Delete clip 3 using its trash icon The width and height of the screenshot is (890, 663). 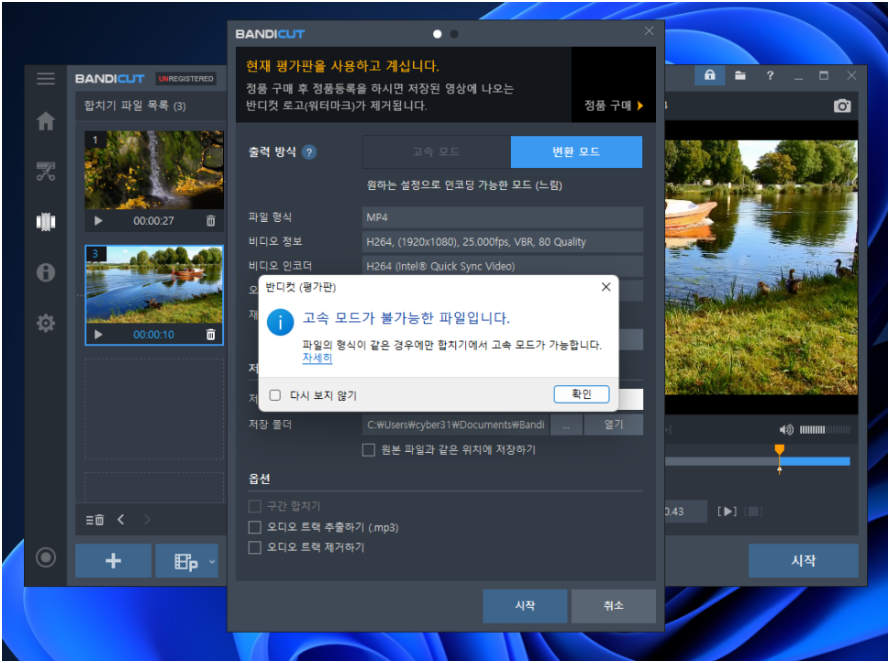tap(211, 334)
